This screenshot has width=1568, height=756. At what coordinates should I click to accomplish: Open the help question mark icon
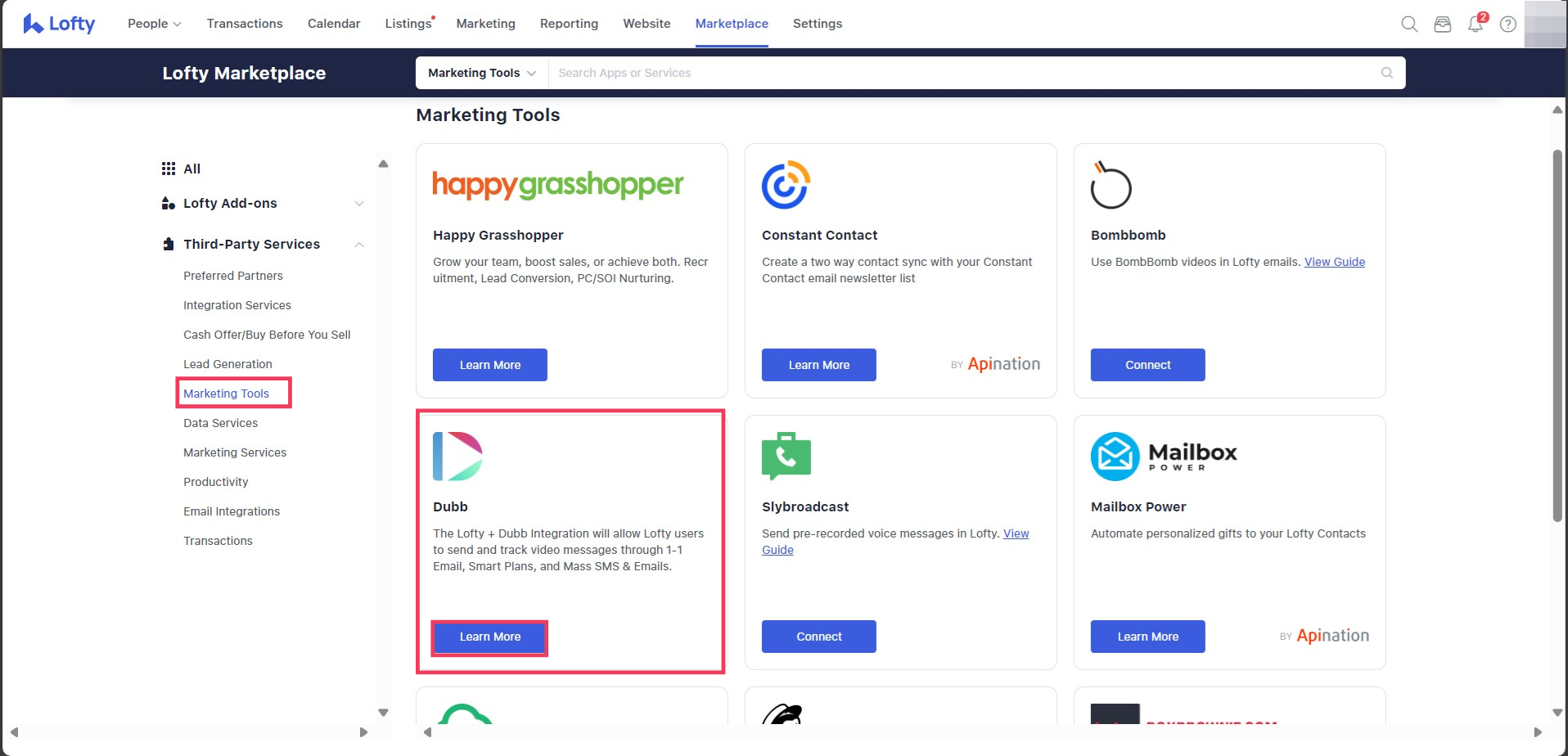[1508, 25]
